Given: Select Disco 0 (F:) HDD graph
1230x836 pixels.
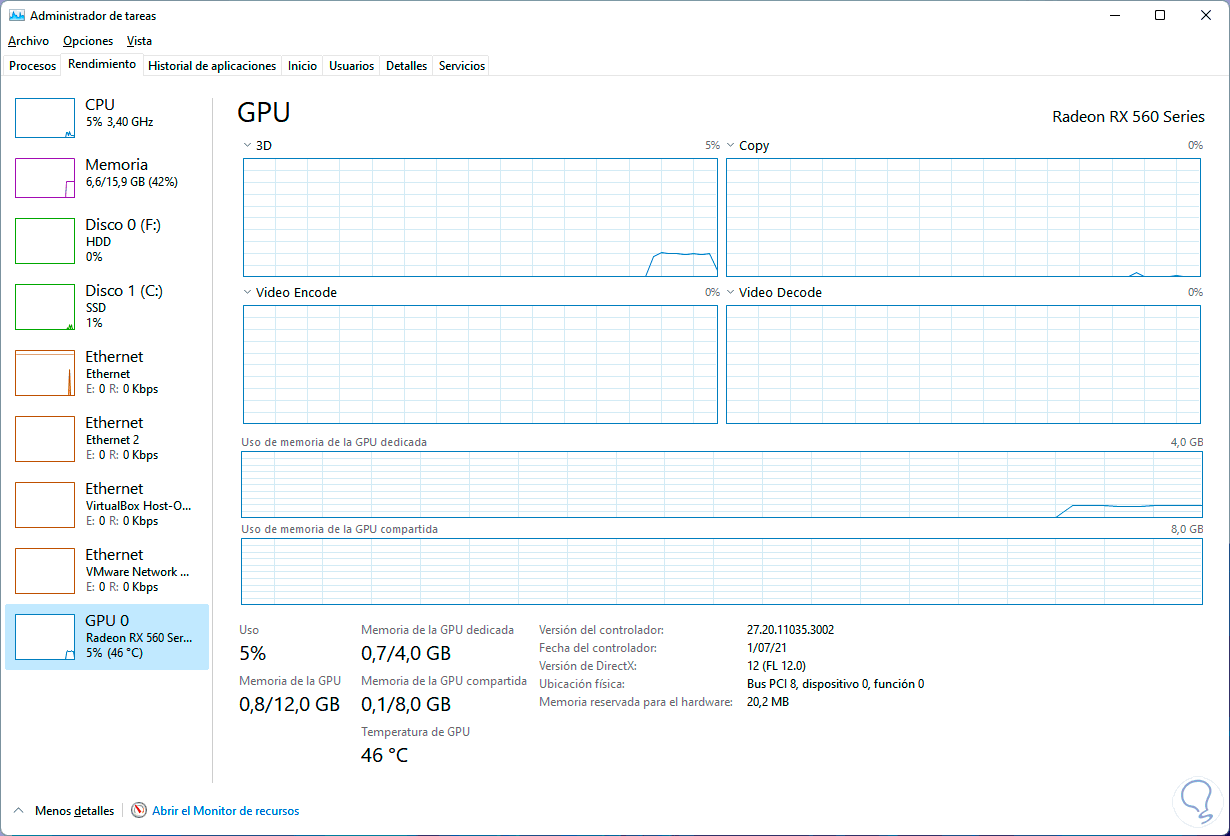Looking at the screenshot, I should point(45,241).
